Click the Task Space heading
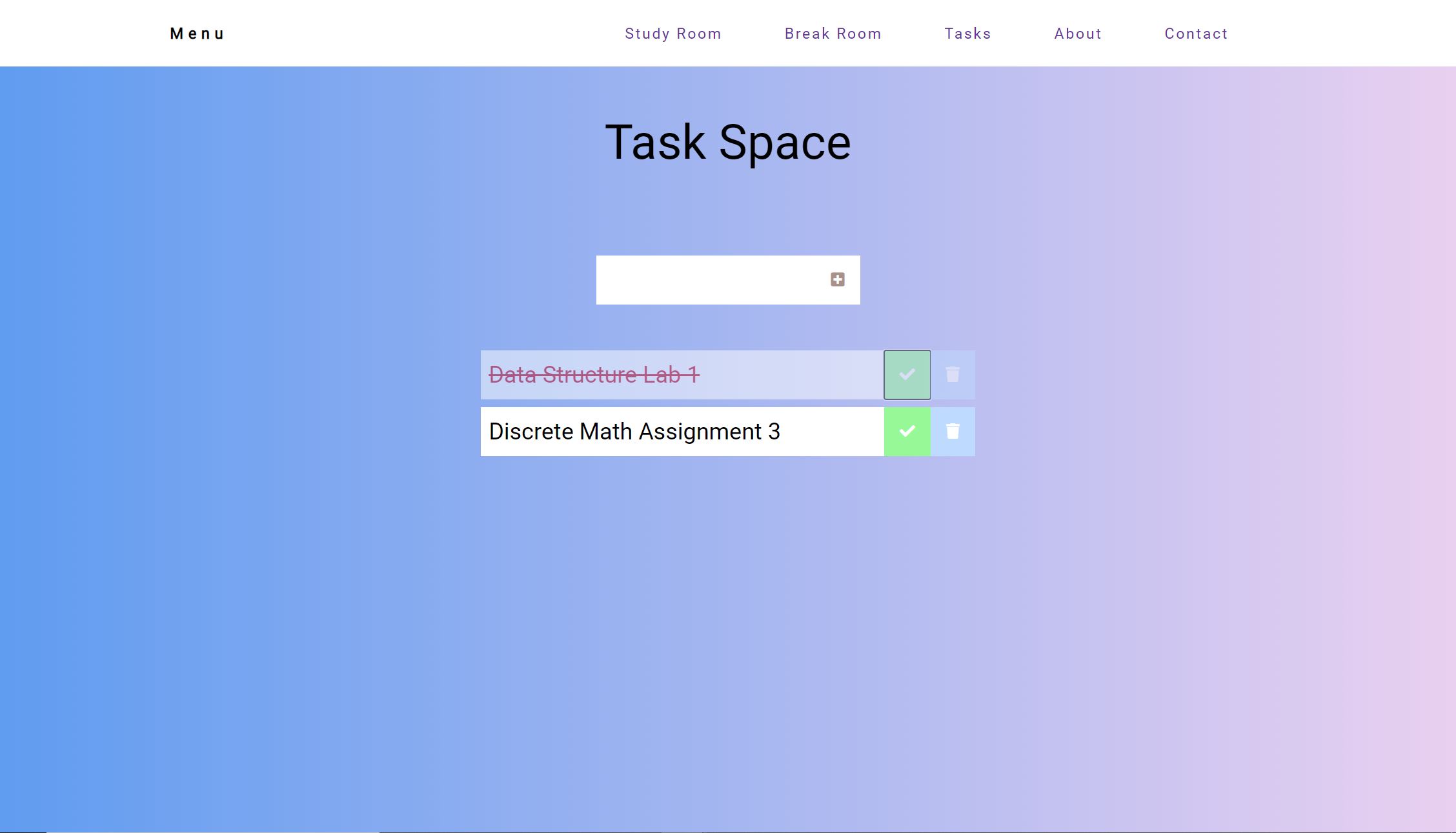 tap(727, 142)
